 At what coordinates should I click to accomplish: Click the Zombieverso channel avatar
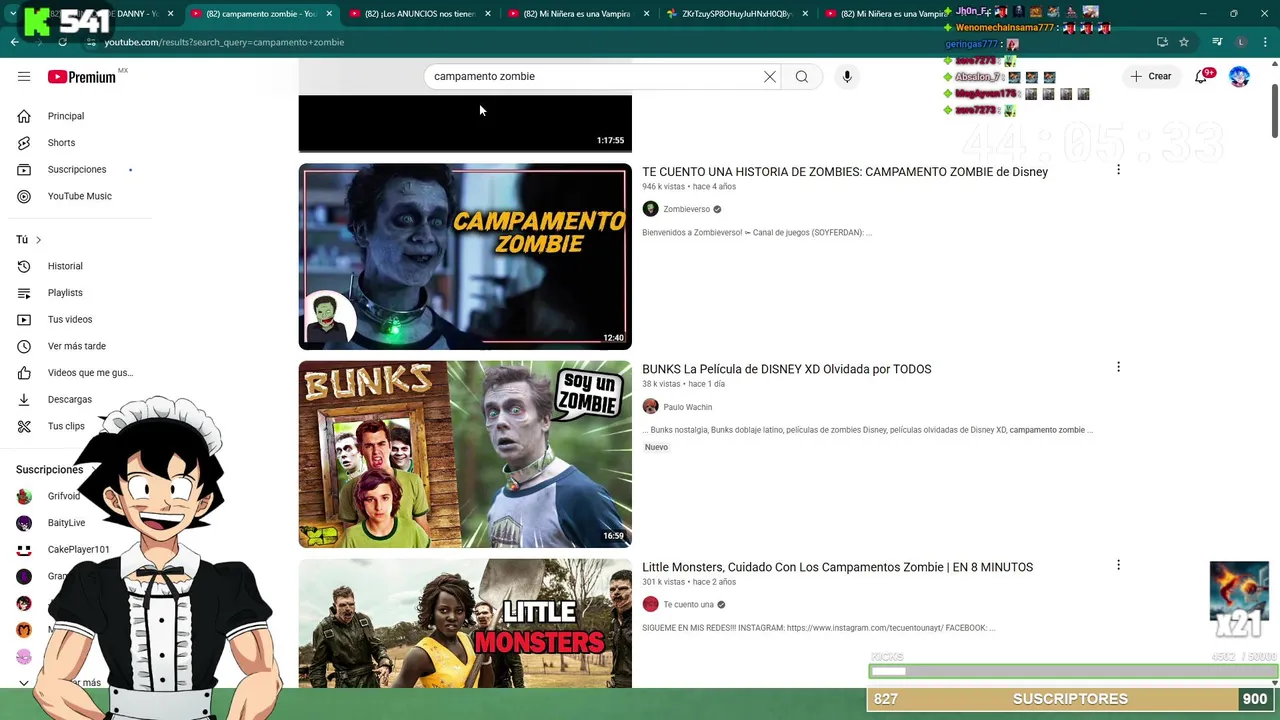(x=650, y=209)
